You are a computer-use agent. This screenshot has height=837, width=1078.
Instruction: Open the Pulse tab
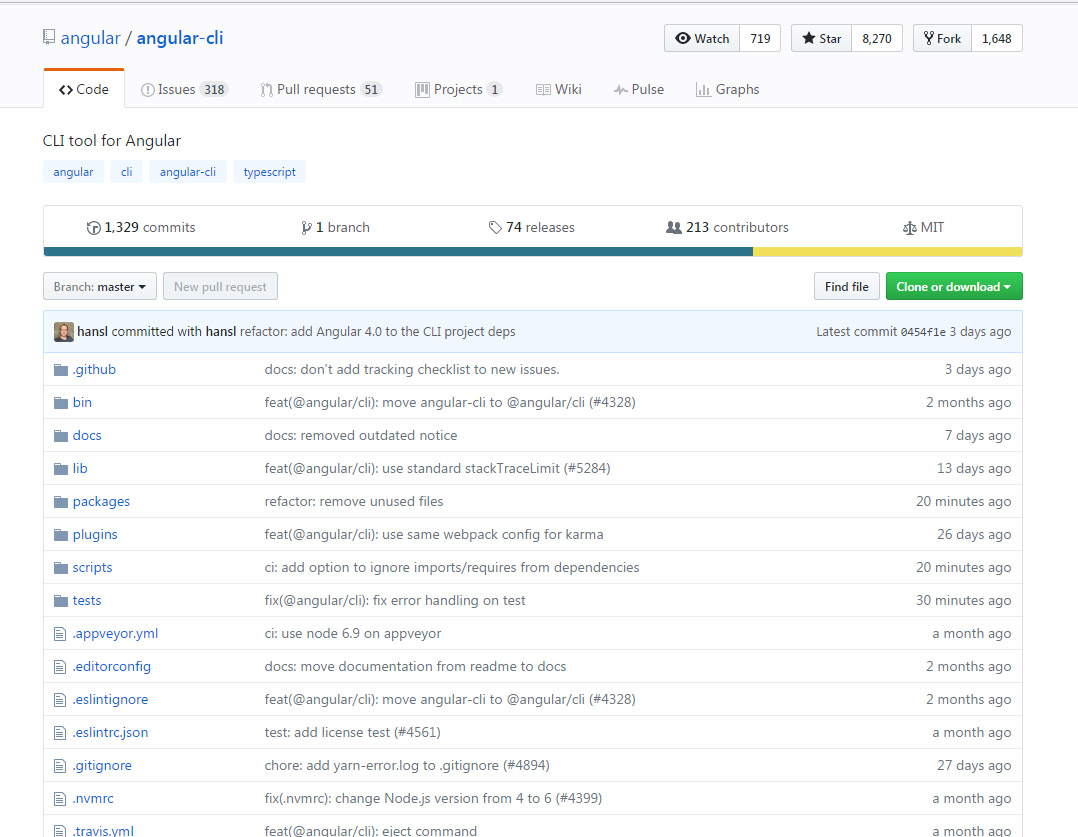639,89
